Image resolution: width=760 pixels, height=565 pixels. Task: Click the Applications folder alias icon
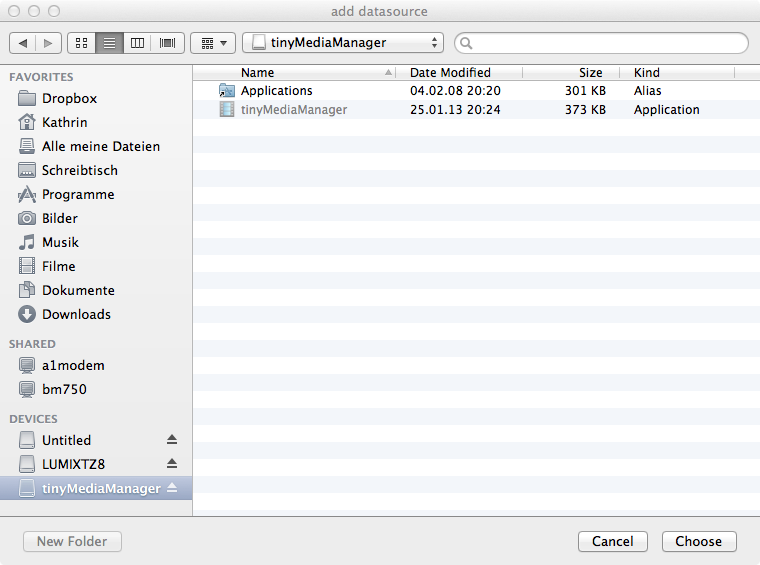pos(226,91)
